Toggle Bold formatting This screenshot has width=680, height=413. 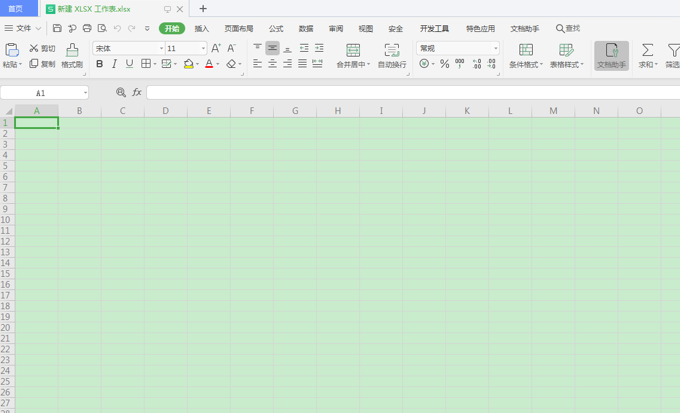[100, 64]
